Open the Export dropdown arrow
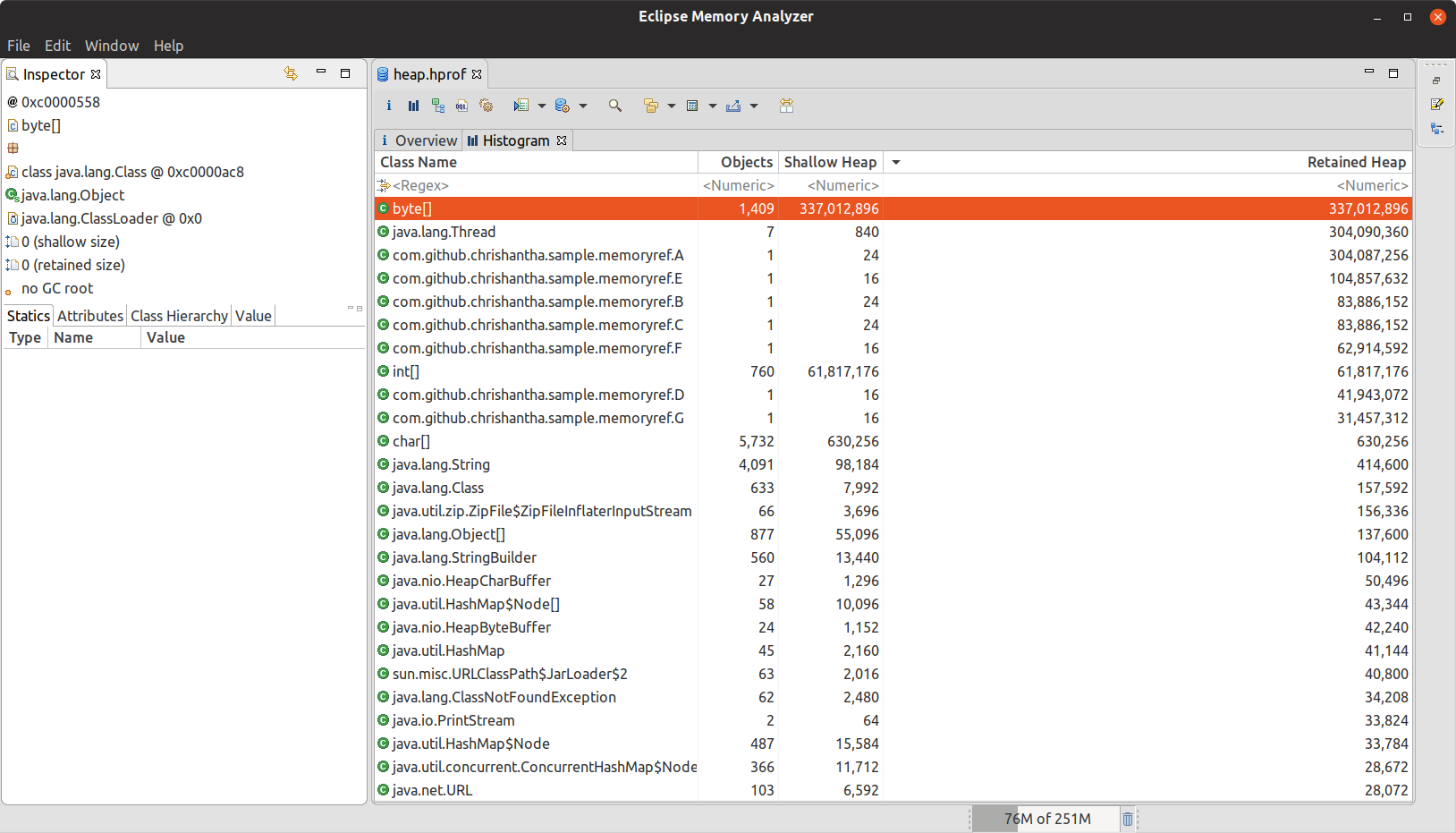This screenshot has width=1456, height=833. (754, 106)
